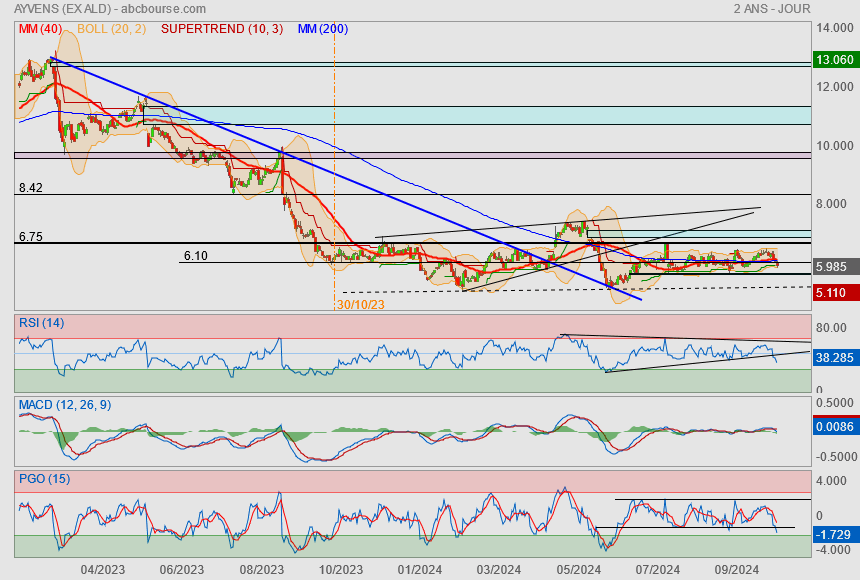The width and height of the screenshot is (860, 580).
Task: Click the PGO (15) panel label
Action: (44, 478)
